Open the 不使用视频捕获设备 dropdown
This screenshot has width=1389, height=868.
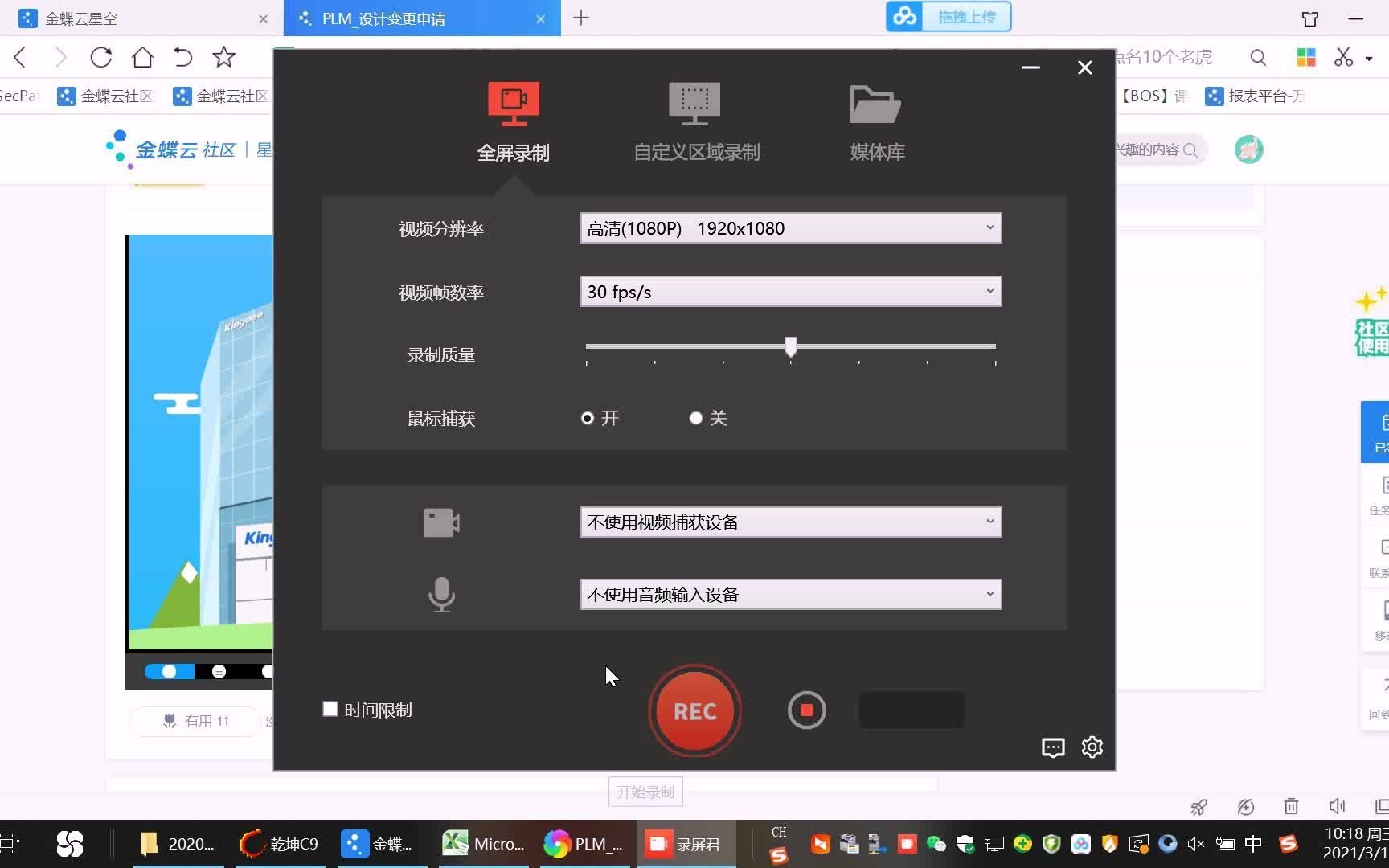(x=791, y=522)
